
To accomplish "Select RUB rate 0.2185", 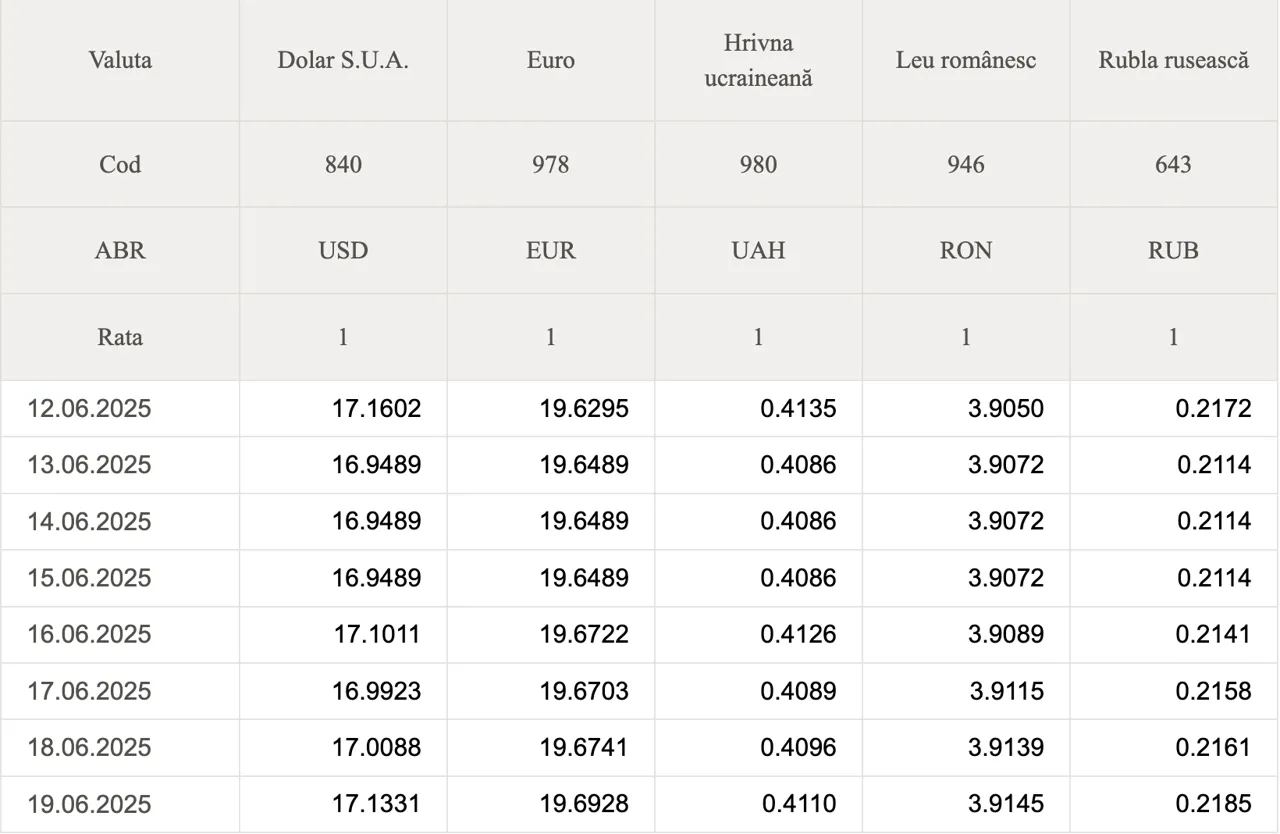I will [x=1213, y=804].
